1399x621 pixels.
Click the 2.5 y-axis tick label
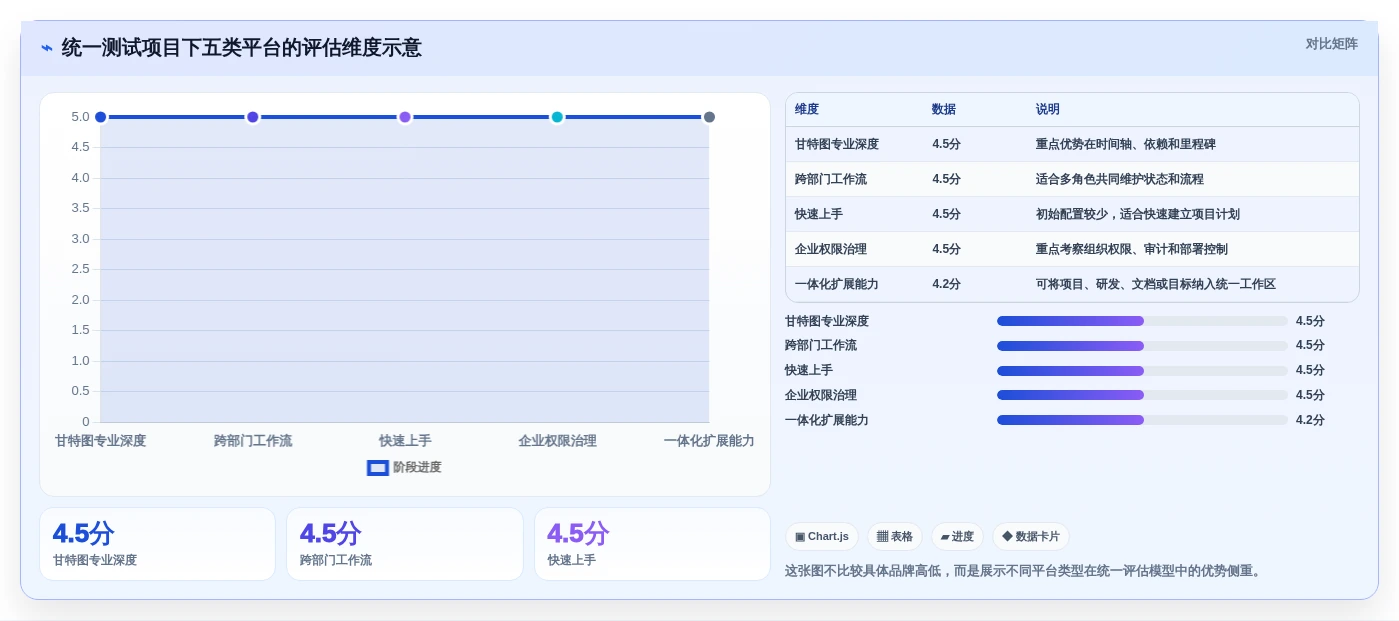coord(81,269)
